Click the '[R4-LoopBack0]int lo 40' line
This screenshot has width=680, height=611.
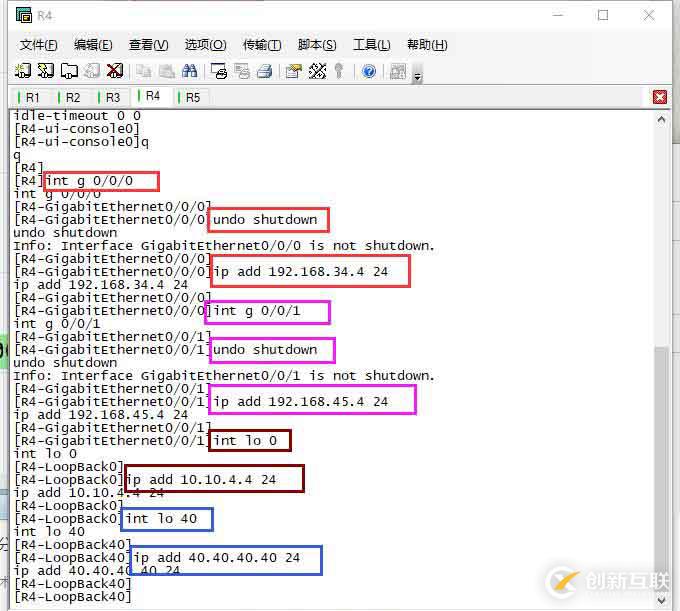pos(105,519)
